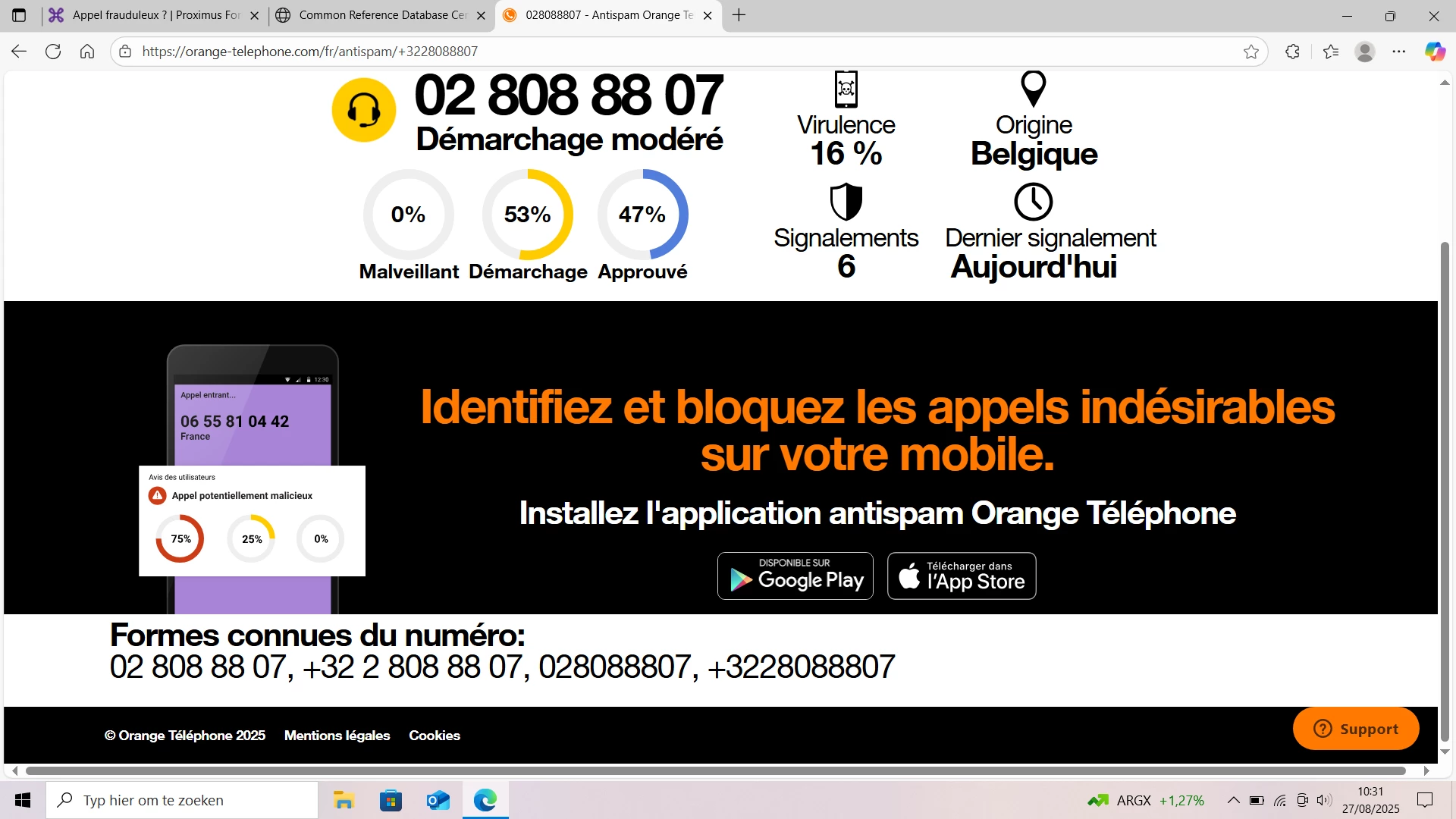Switch to the Appel frauduleux Proximus tab
This screenshot has width=1456, height=819.
point(155,15)
